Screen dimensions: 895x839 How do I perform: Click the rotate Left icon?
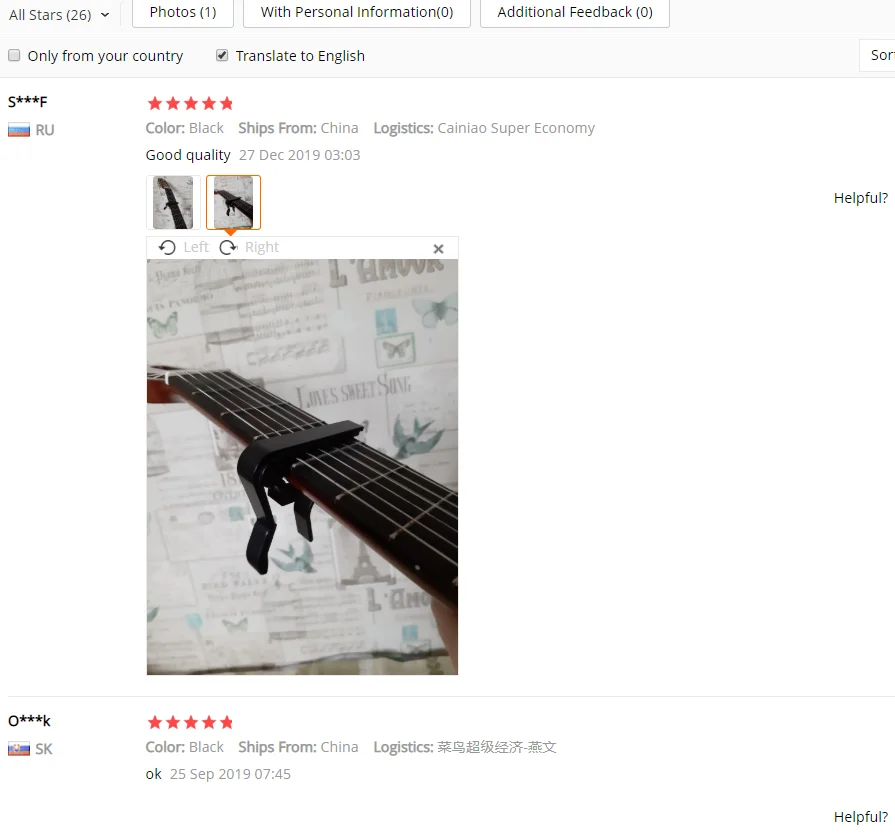click(x=167, y=247)
